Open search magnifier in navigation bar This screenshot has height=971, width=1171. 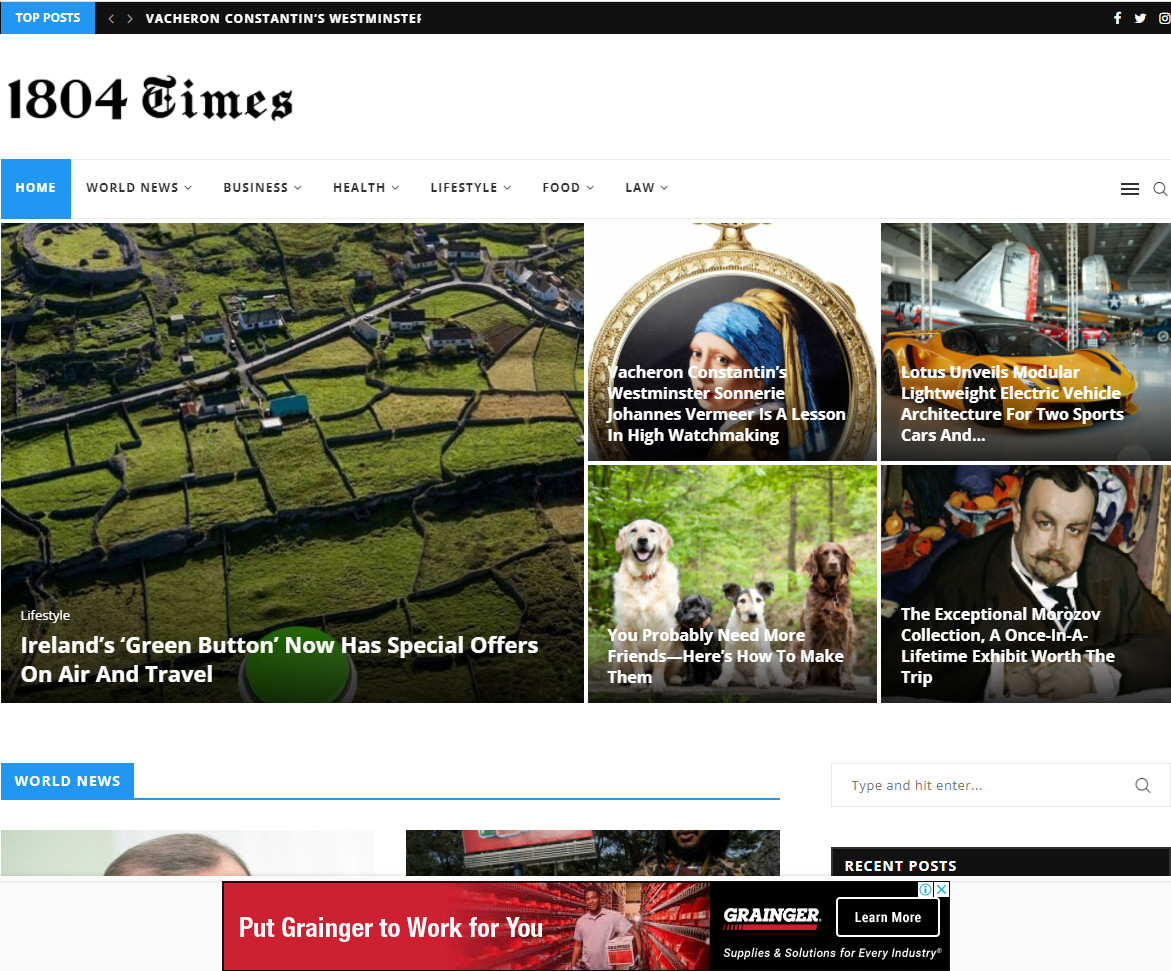[x=1160, y=189]
